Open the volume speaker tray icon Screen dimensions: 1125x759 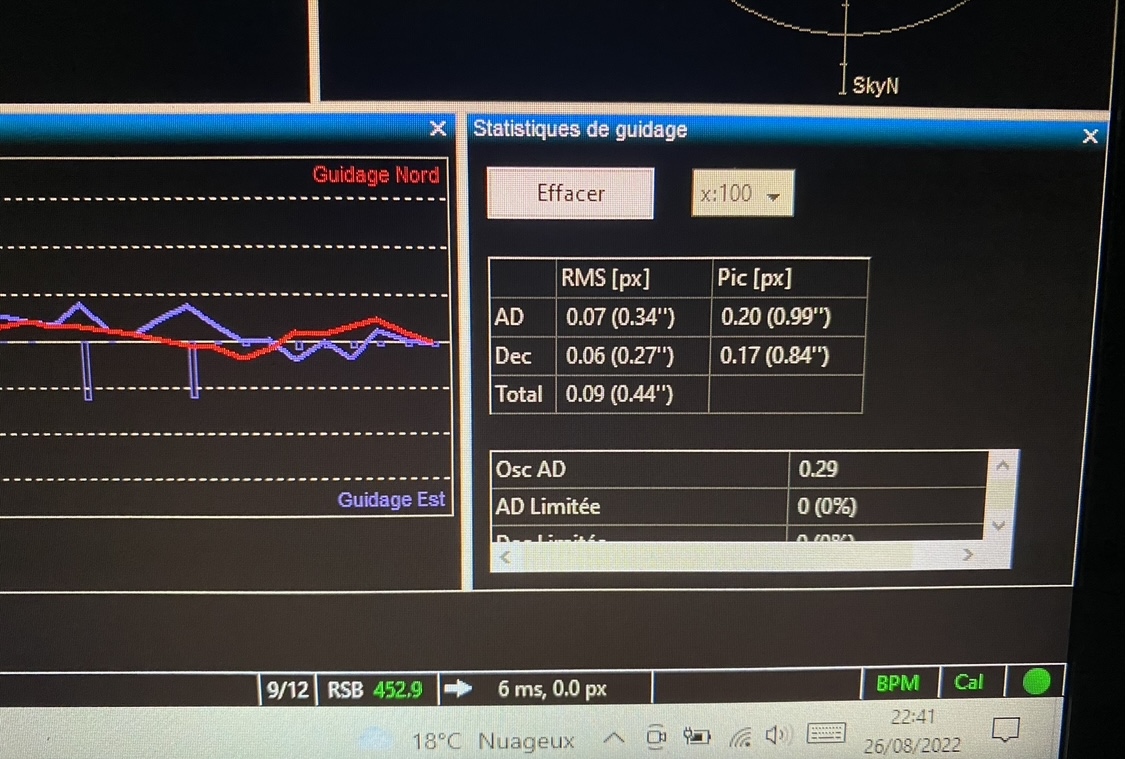pyautogui.click(x=777, y=735)
